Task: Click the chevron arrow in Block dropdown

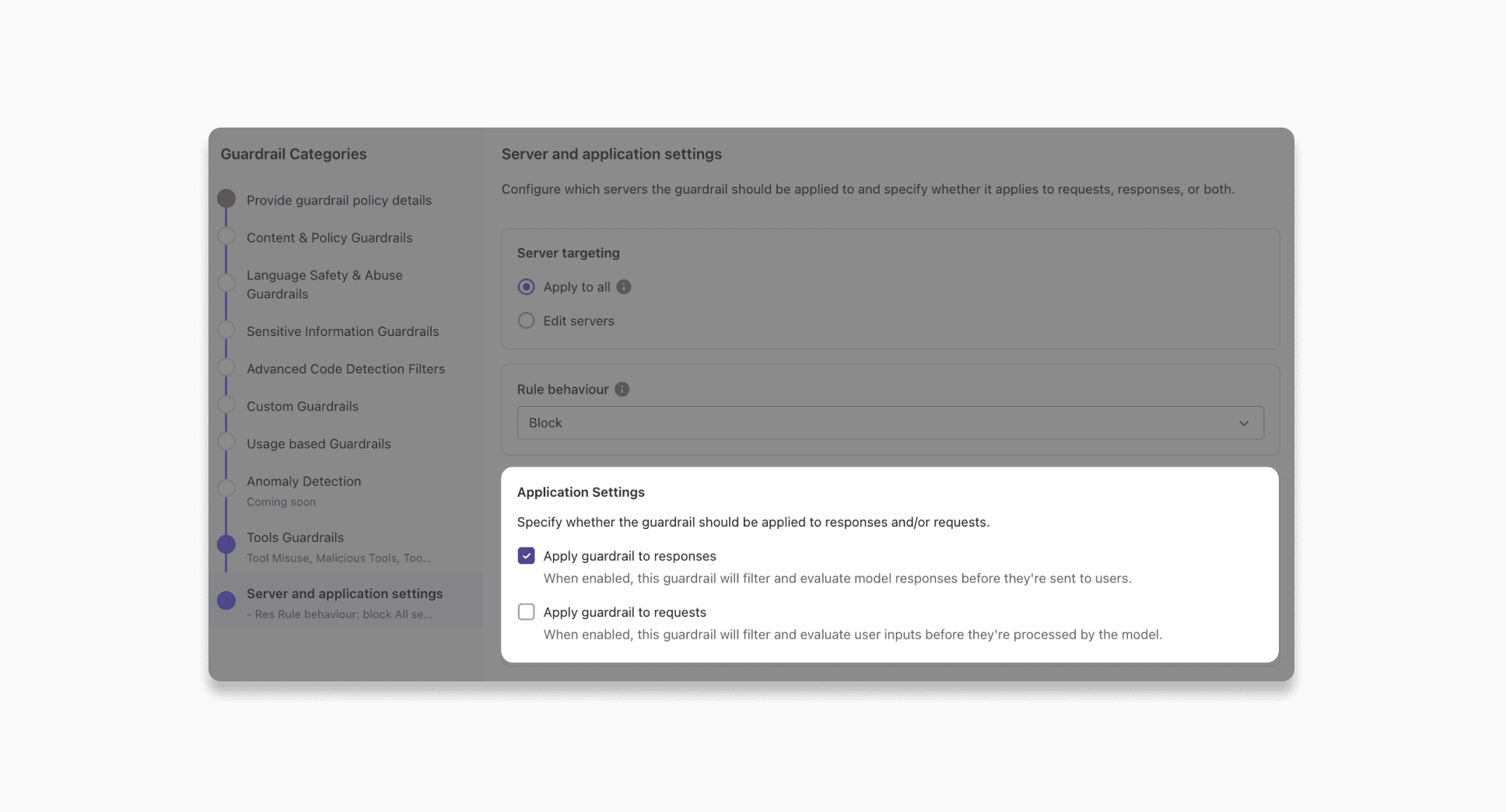Action: point(1244,423)
